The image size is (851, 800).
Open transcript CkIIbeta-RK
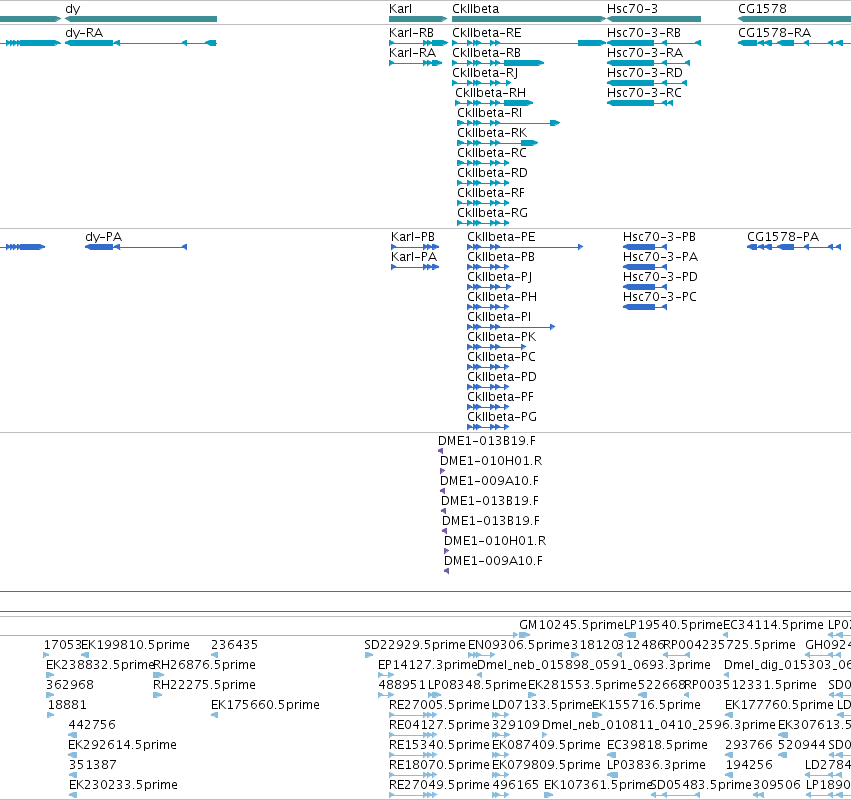[492, 133]
